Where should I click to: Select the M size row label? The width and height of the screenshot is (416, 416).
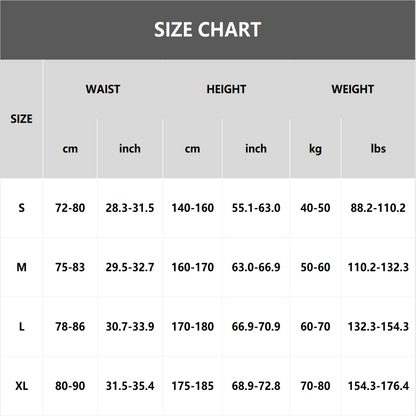tap(21, 267)
